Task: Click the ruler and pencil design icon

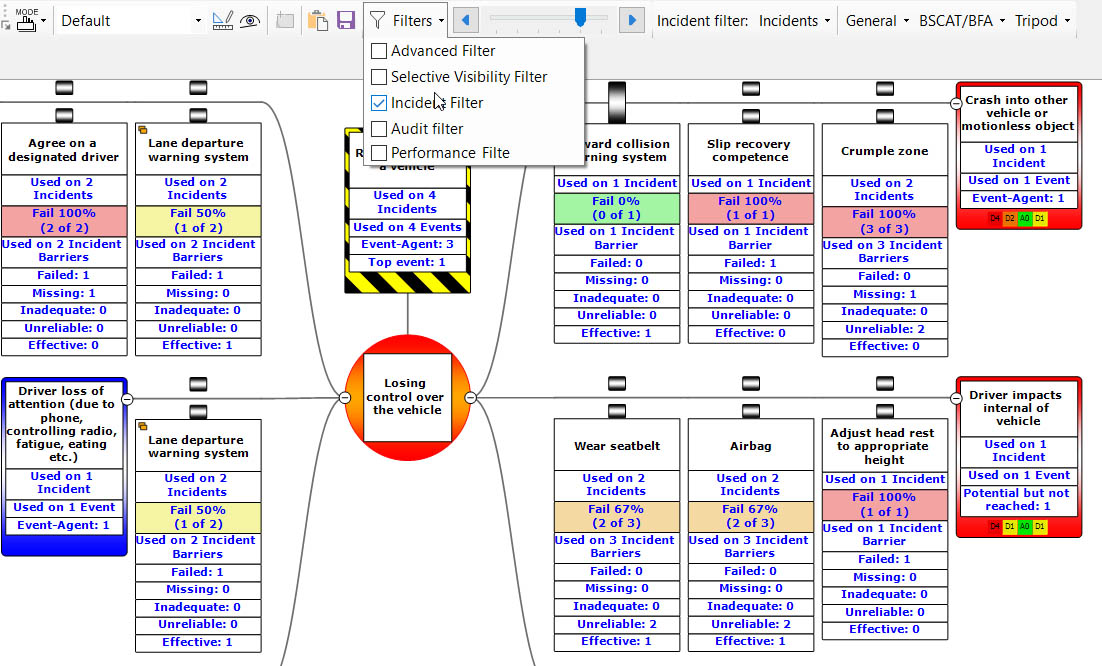Action: tap(223, 20)
